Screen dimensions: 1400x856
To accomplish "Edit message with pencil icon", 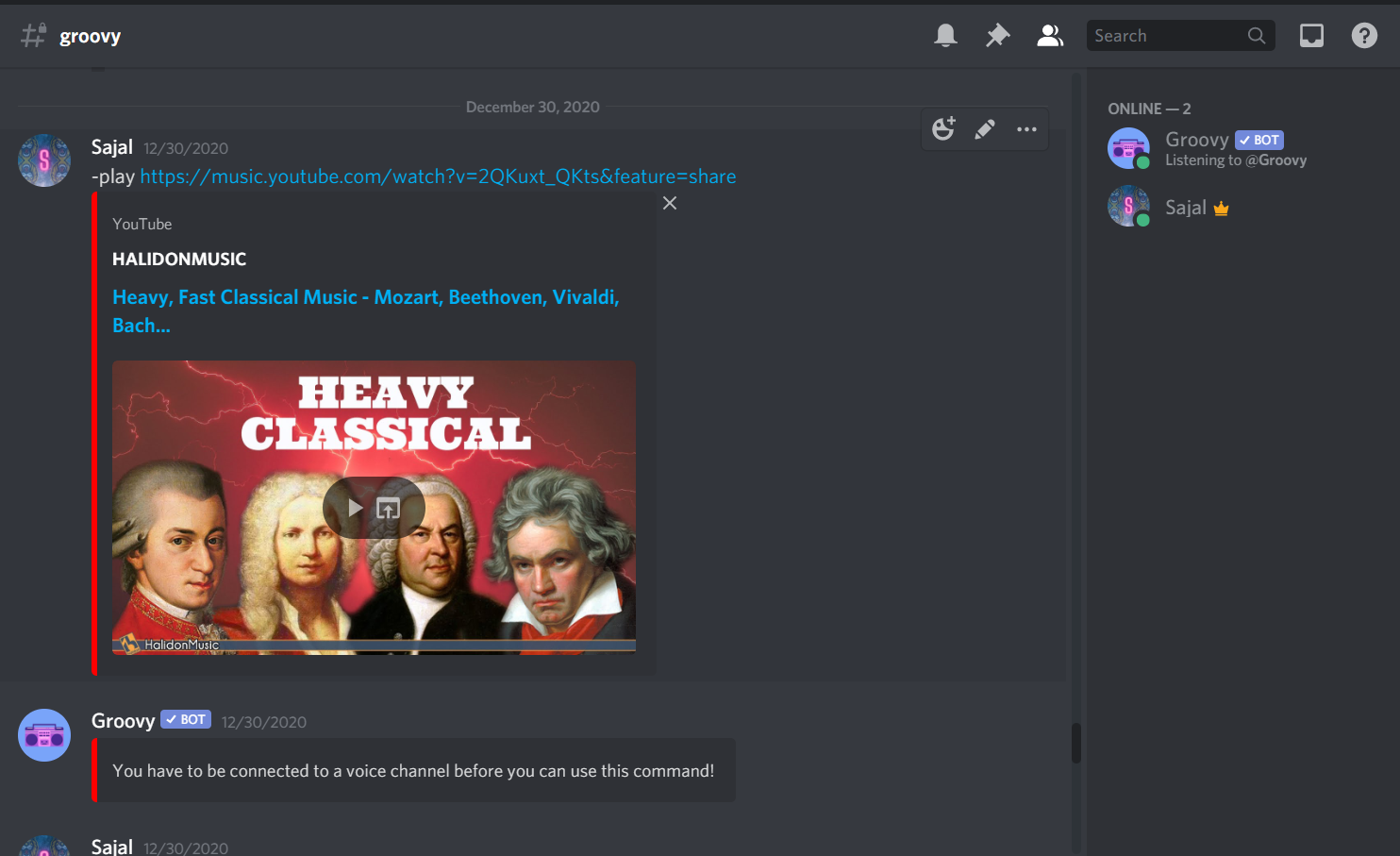I will (x=985, y=129).
